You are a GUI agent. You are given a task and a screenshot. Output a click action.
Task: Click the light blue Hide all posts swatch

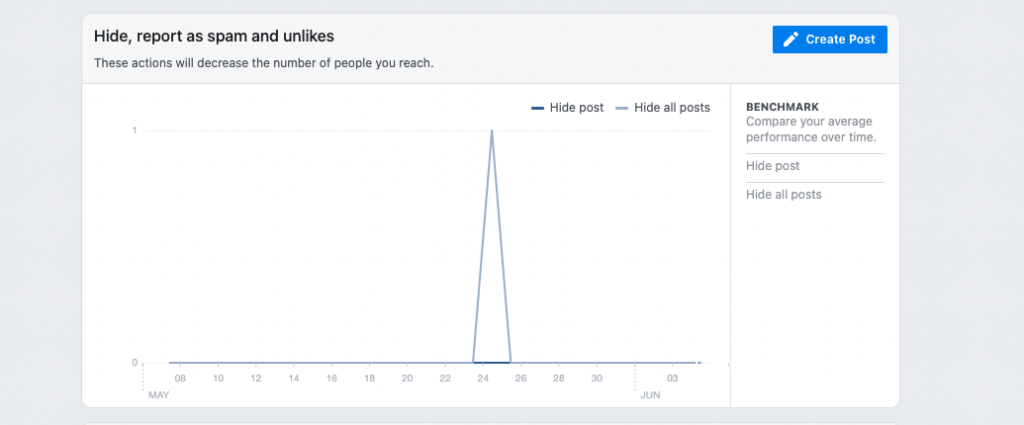click(622, 108)
